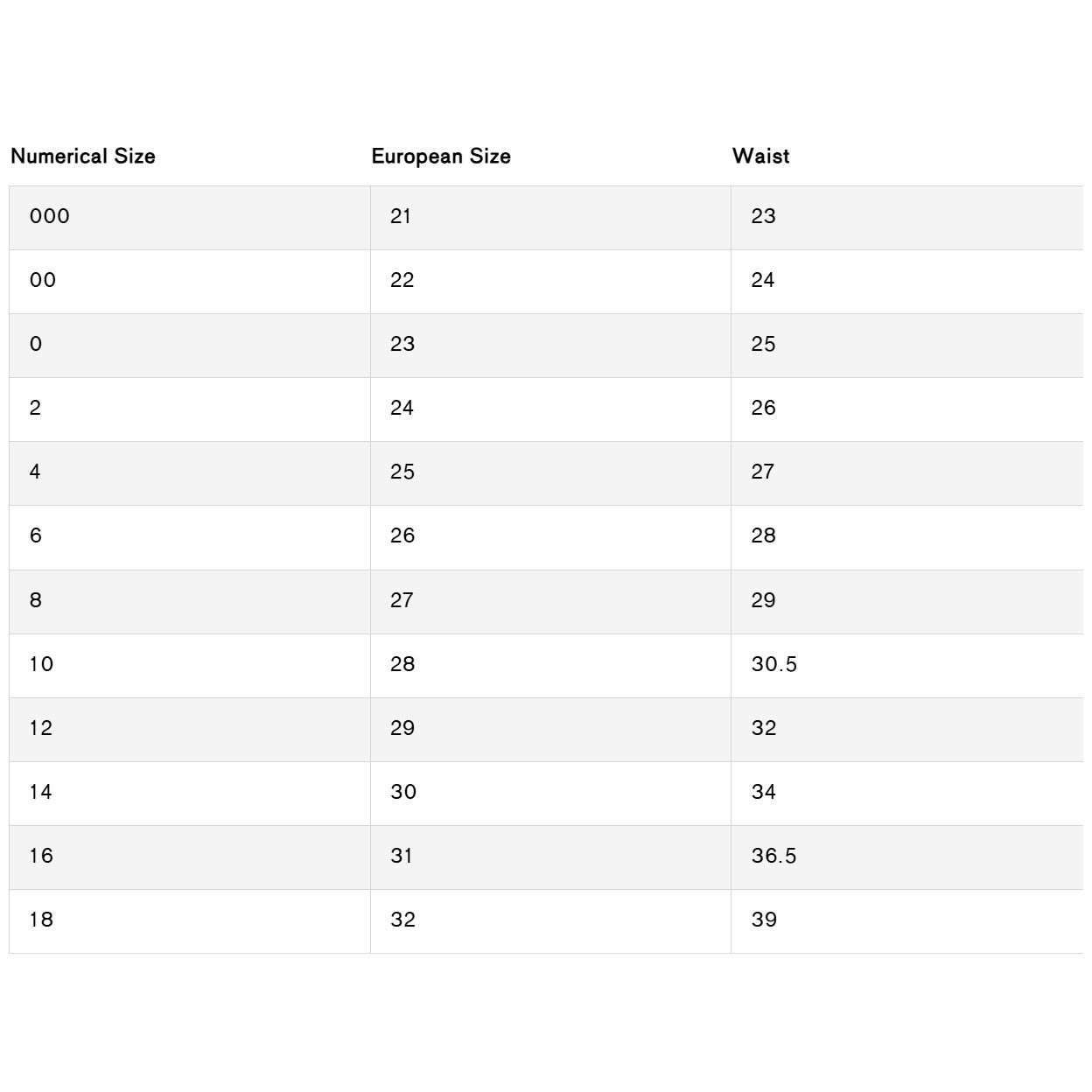
Task: Click numerical size 16 cell
Action: click(190, 857)
